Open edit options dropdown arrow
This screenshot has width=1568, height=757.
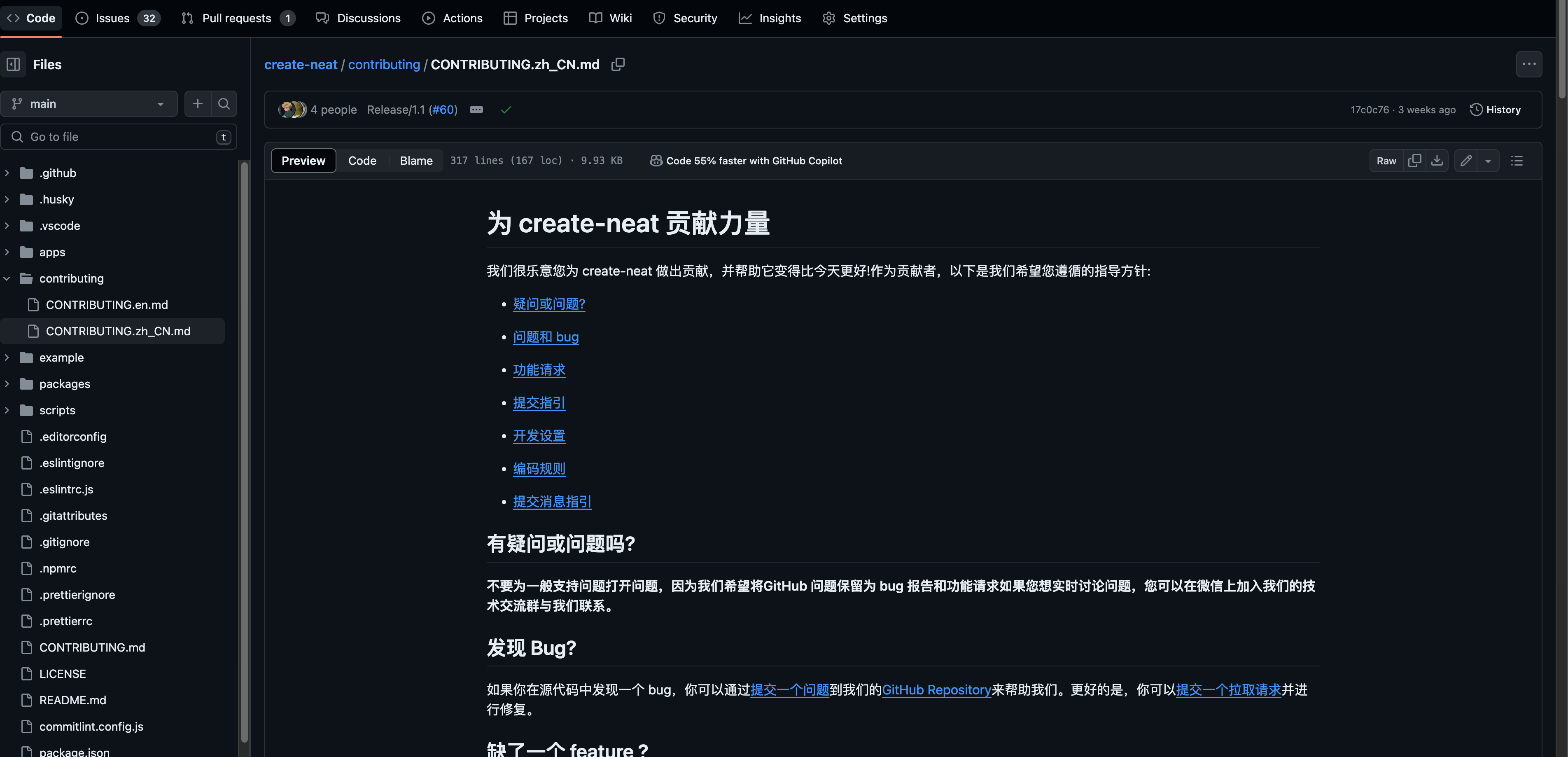click(x=1488, y=161)
